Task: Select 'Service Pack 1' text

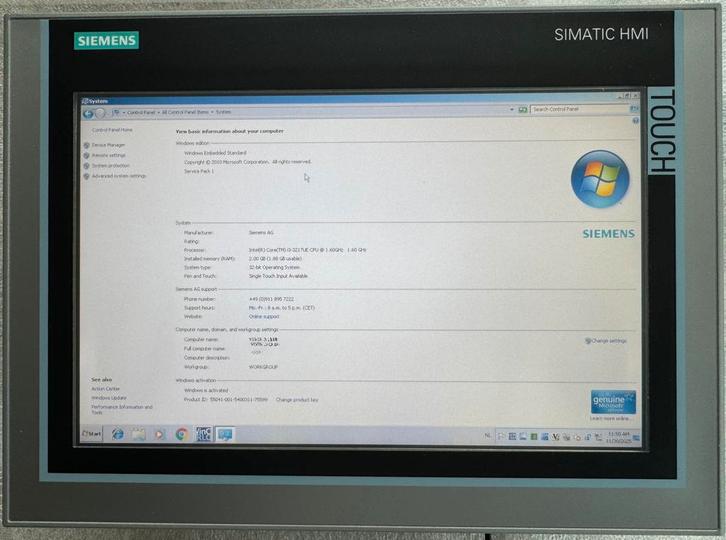Action: (x=199, y=171)
